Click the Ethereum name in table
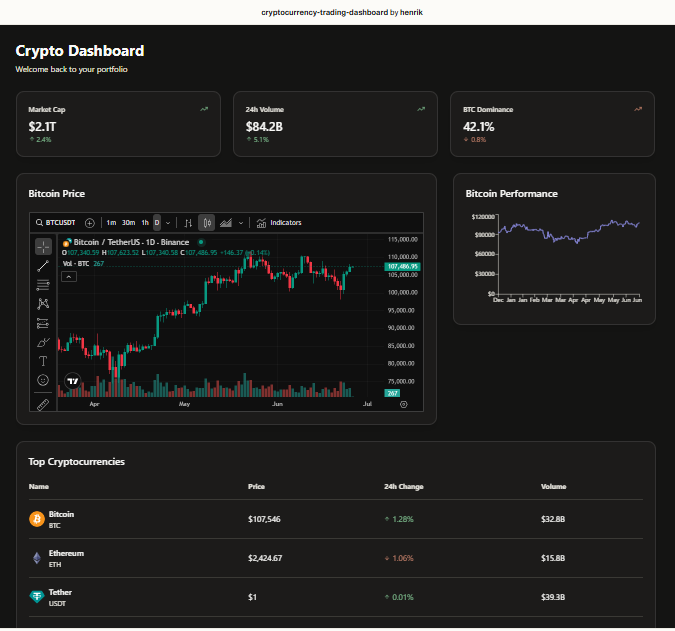Screen dimensions: 675x631 pyautogui.click(x=66, y=554)
